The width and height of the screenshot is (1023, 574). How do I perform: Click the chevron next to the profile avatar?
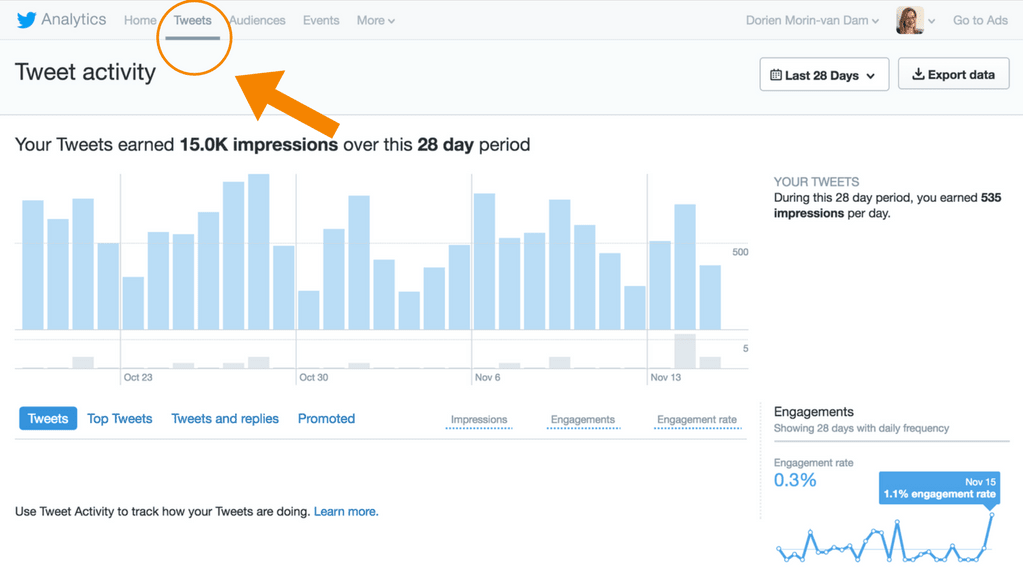pos(932,21)
